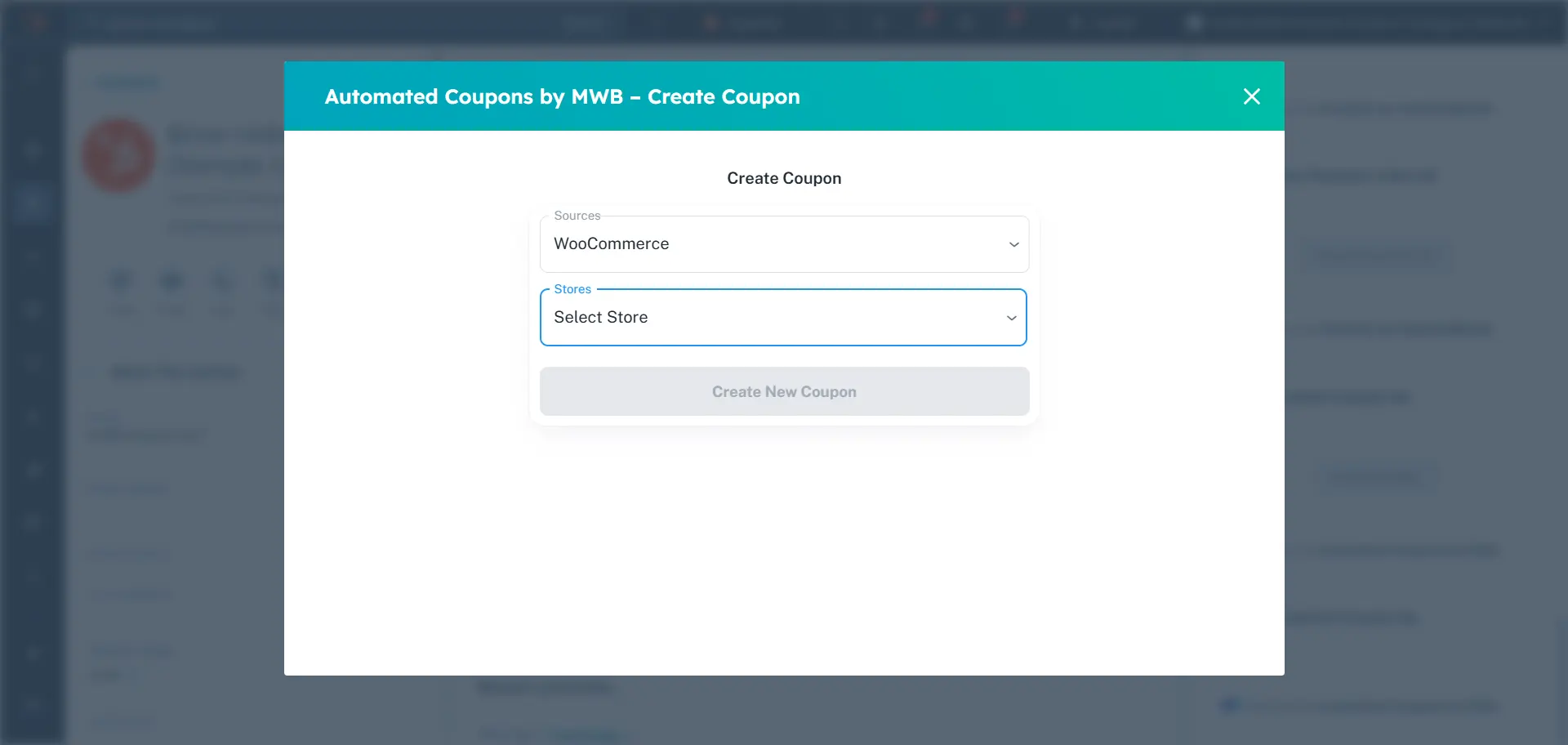Click the blurred red contact avatar
This screenshot has height=745, width=1568.
[119, 155]
